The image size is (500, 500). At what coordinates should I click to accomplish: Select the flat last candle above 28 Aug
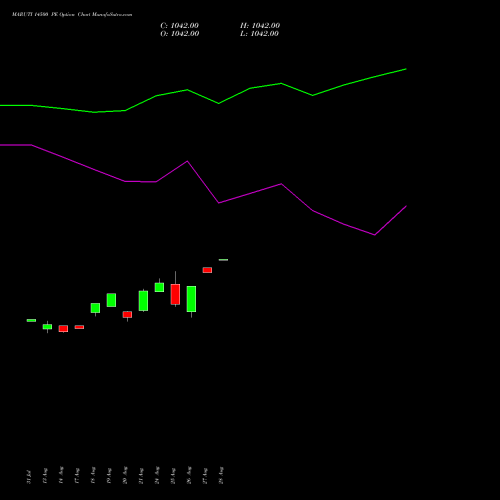click(223, 260)
